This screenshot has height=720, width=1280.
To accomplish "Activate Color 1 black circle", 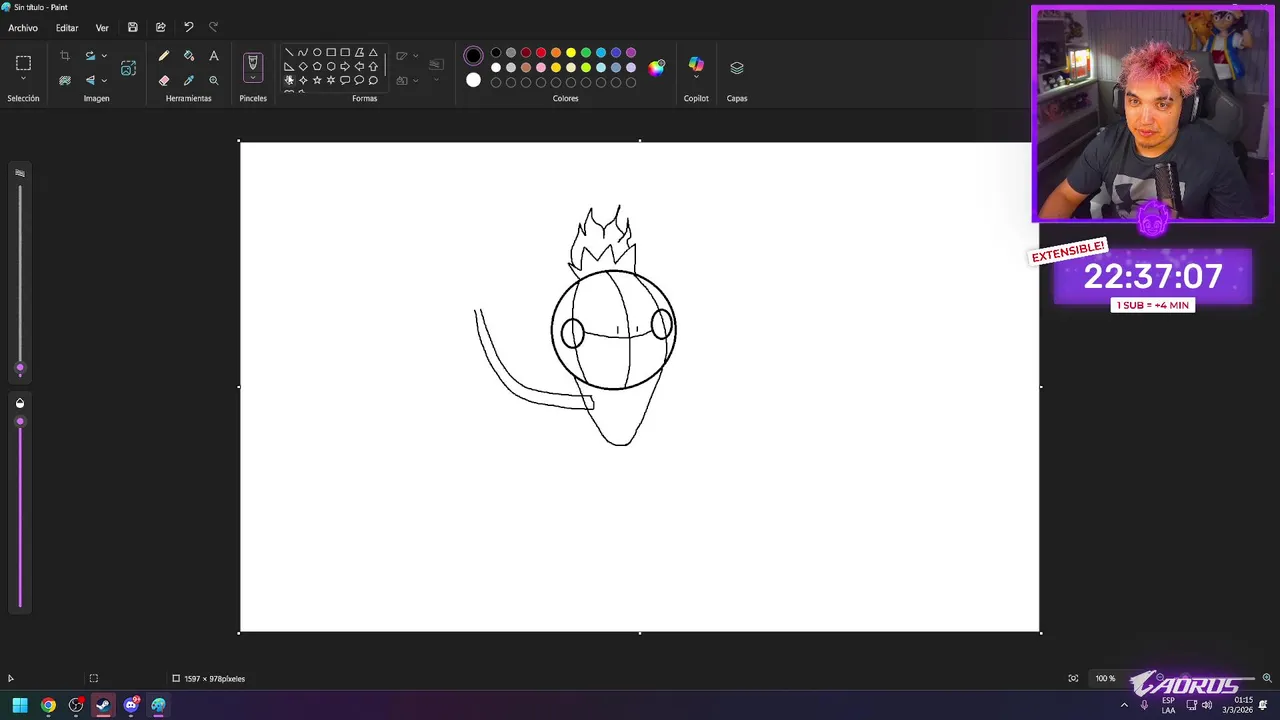I will tap(473, 56).
